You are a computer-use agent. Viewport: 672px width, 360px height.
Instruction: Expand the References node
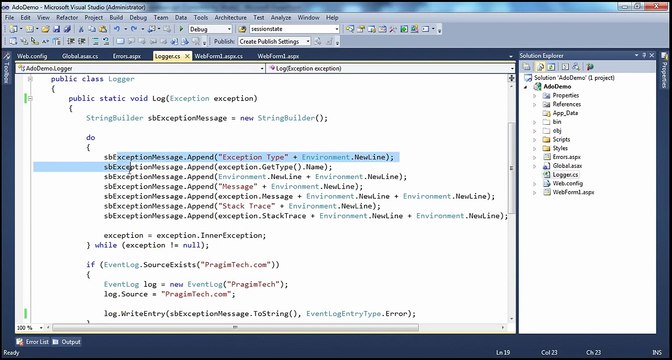534,104
